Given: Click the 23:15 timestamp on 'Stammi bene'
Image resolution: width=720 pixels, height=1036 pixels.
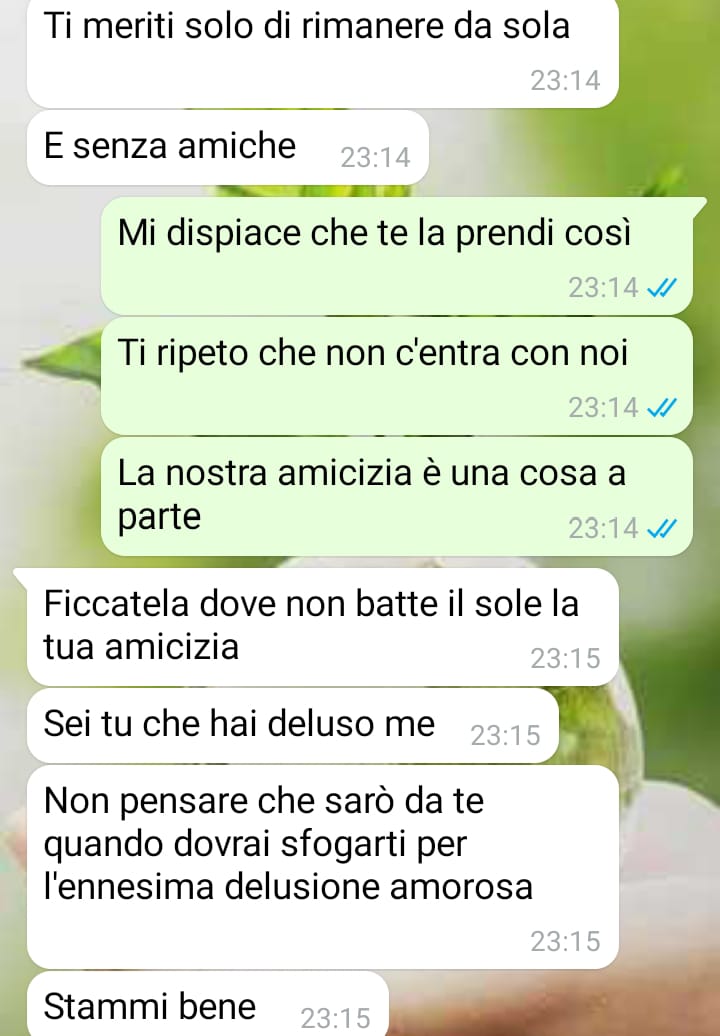Looking at the screenshot, I should click(335, 1018).
